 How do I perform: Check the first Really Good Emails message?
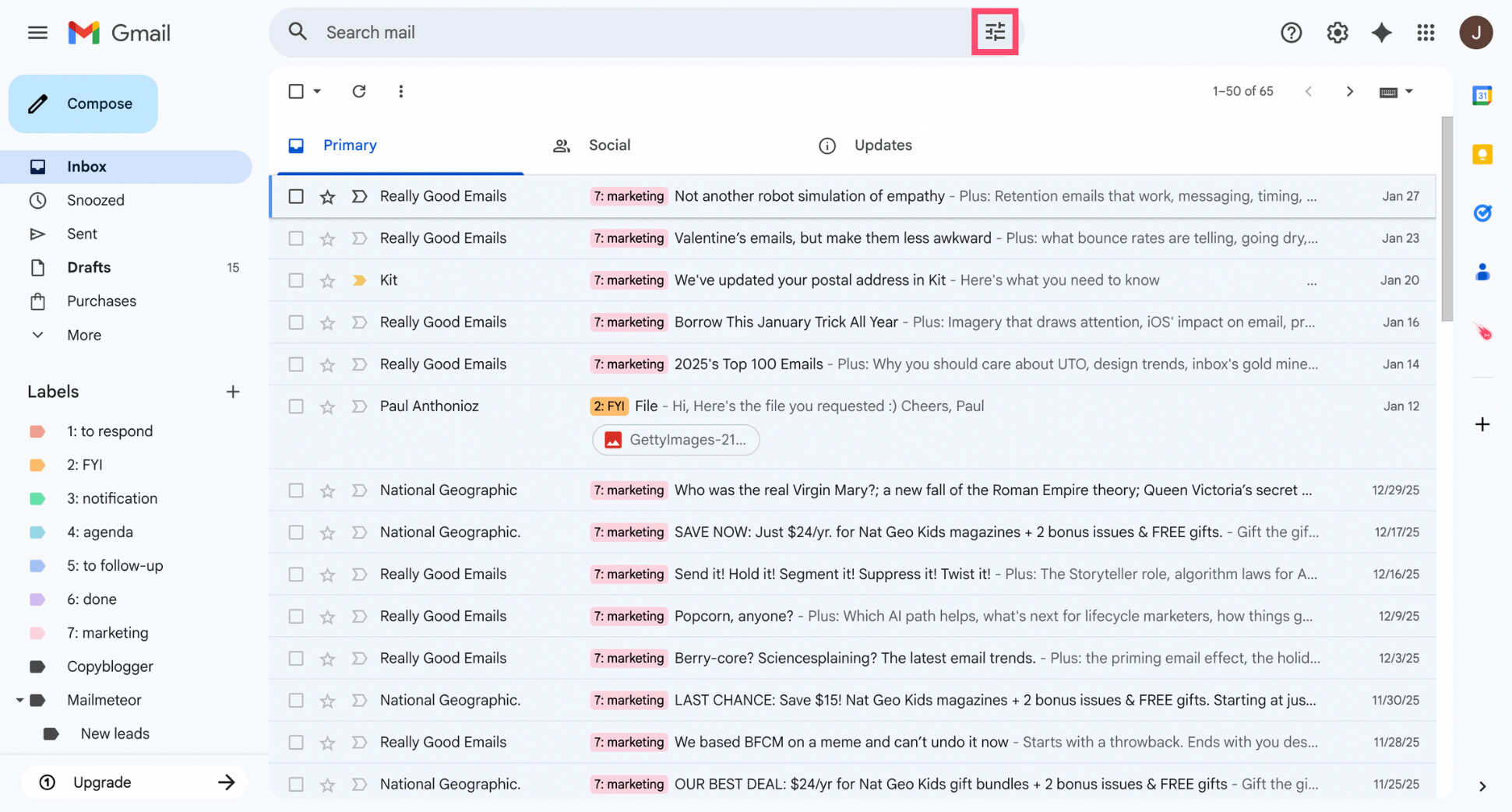[x=295, y=196]
